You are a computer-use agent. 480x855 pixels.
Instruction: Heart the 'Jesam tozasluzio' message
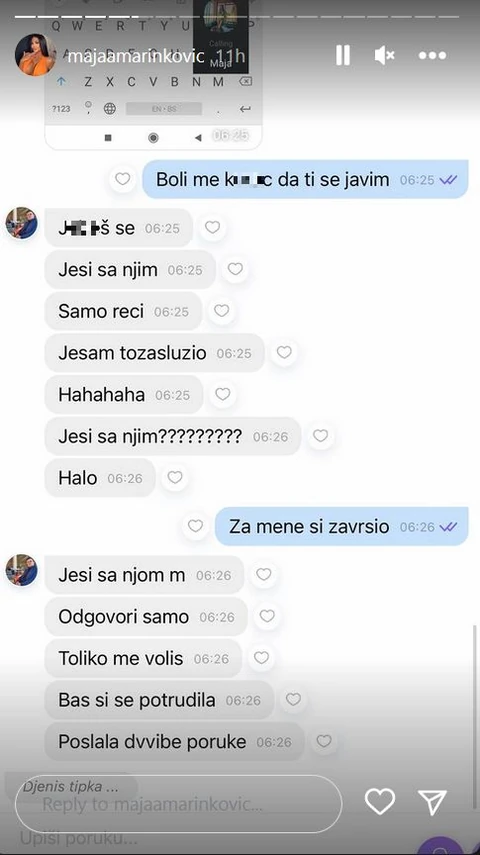coord(284,353)
